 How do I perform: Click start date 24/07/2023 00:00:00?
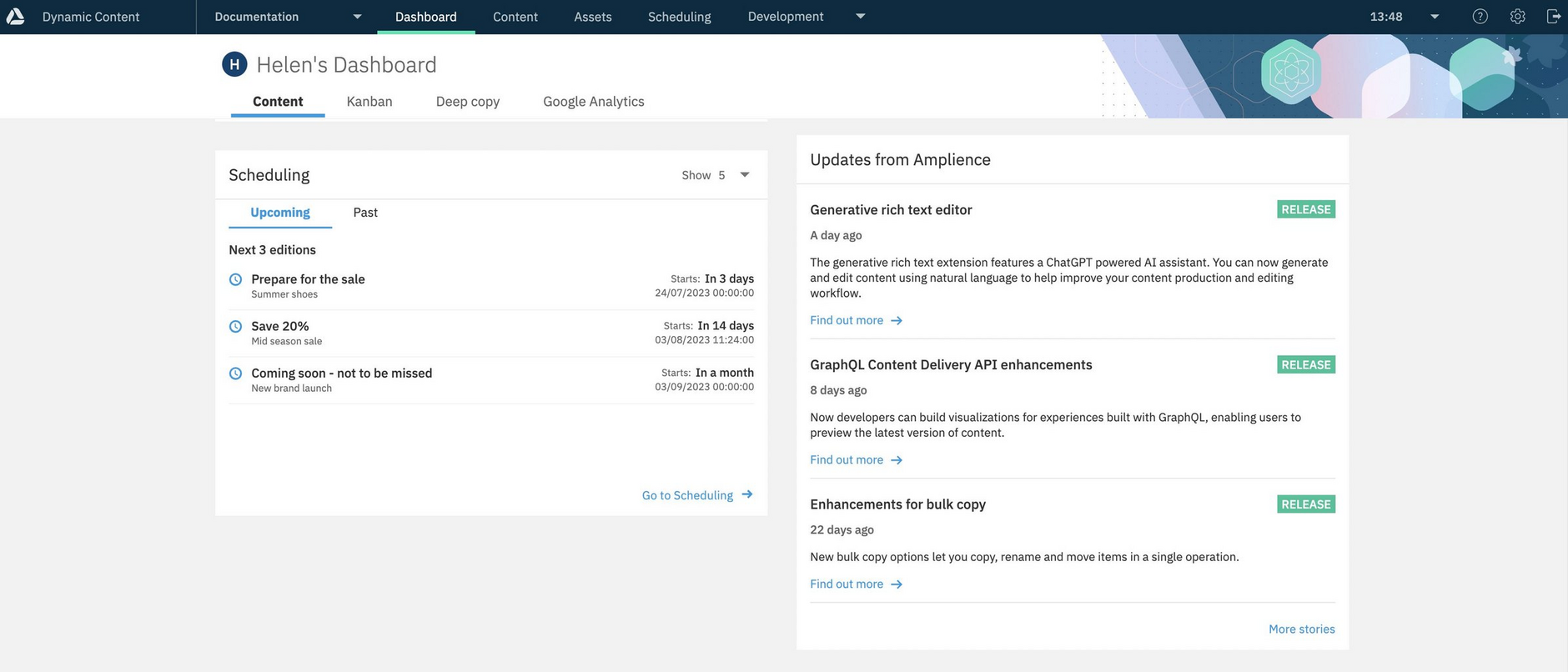(x=705, y=293)
